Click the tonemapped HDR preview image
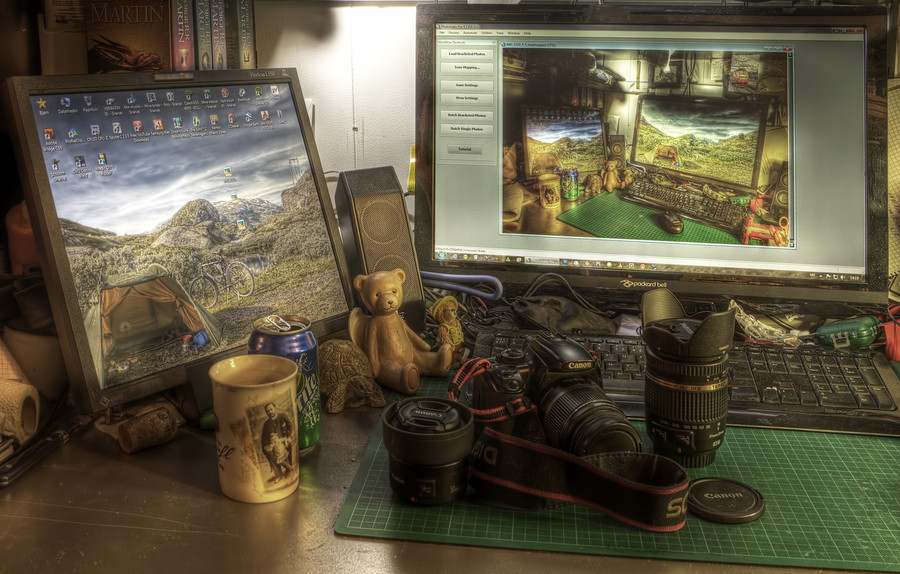The image size is (900, 574). tap(646, 148)
